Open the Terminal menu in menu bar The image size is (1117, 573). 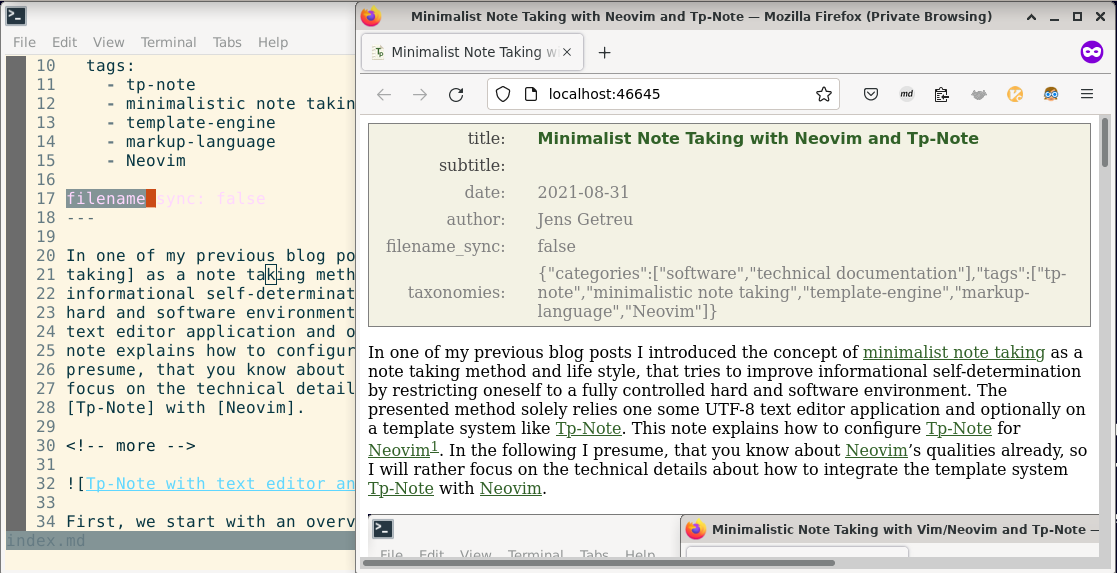(168, 42)
